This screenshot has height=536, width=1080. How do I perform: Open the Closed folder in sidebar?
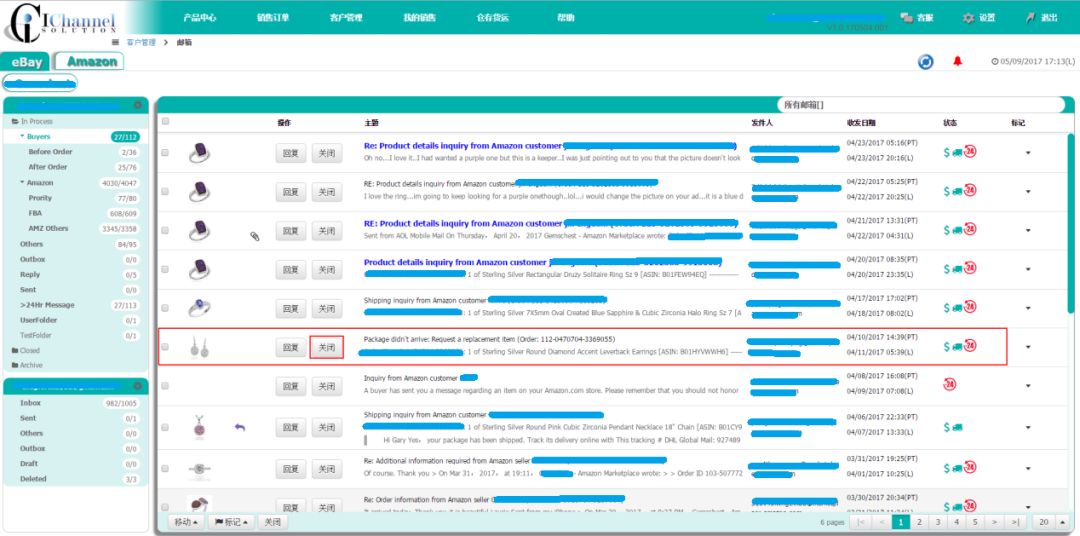(x=25, y=350)
